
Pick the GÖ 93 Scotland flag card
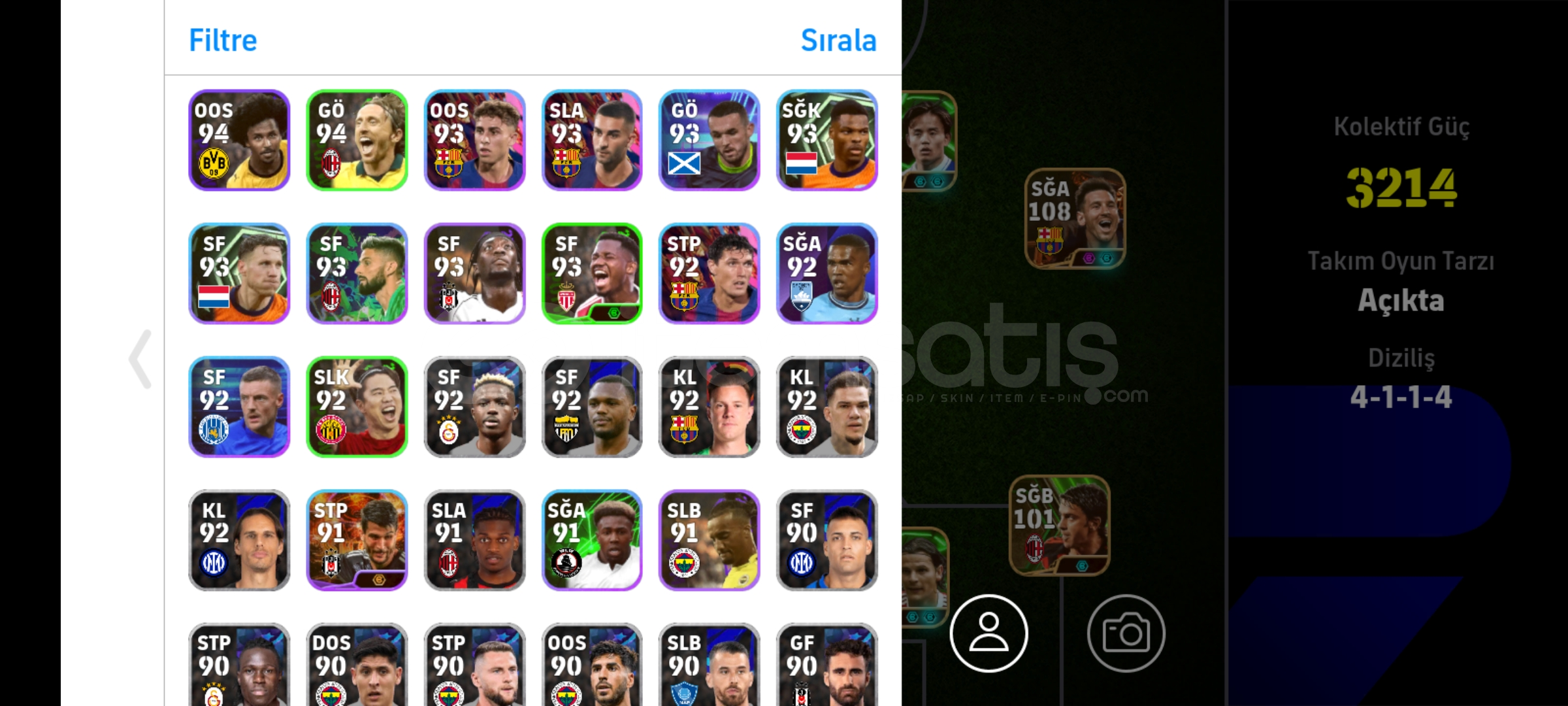pyautogui.click(x=710, y=140)
